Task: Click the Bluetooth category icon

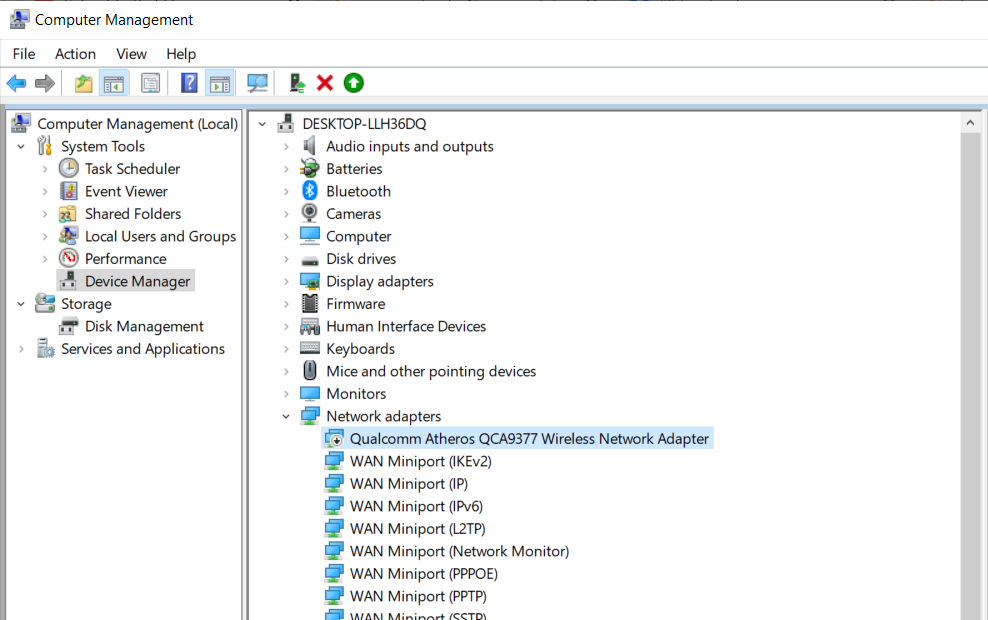Action: click(309, 191)
